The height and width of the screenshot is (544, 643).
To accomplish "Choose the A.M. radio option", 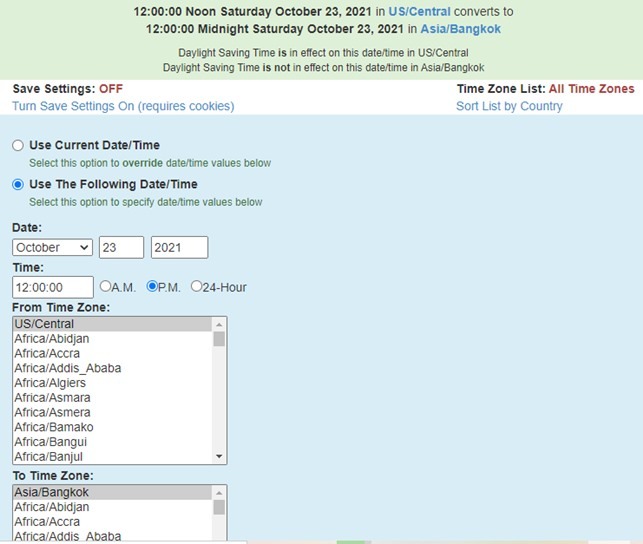I will 105,286.
